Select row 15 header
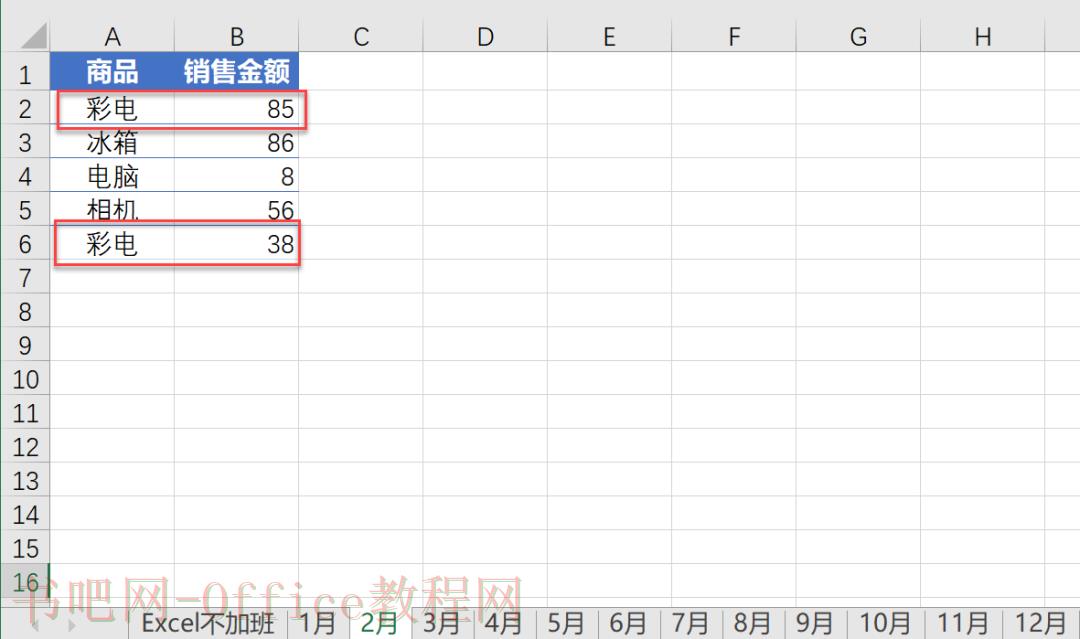This screenshot has height=639, width=1080. coord(25,547)
